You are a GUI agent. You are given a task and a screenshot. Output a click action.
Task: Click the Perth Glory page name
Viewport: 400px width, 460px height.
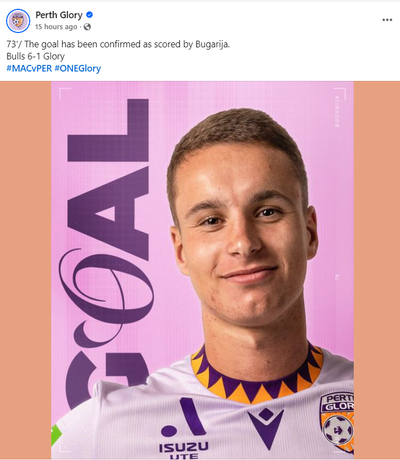click(x=59, y=15)
